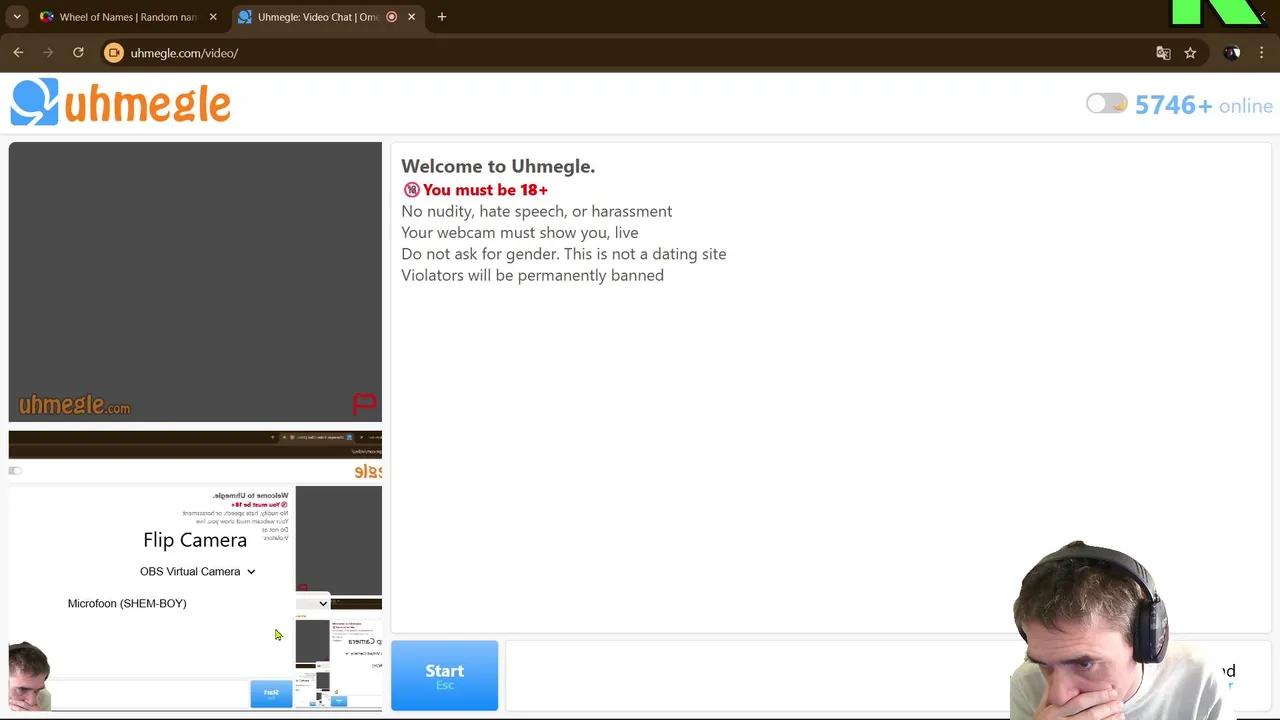The width and height of the screenshot is (1280, 720).
Task: Click the Uhmegle logo
Action: point(121,103)
